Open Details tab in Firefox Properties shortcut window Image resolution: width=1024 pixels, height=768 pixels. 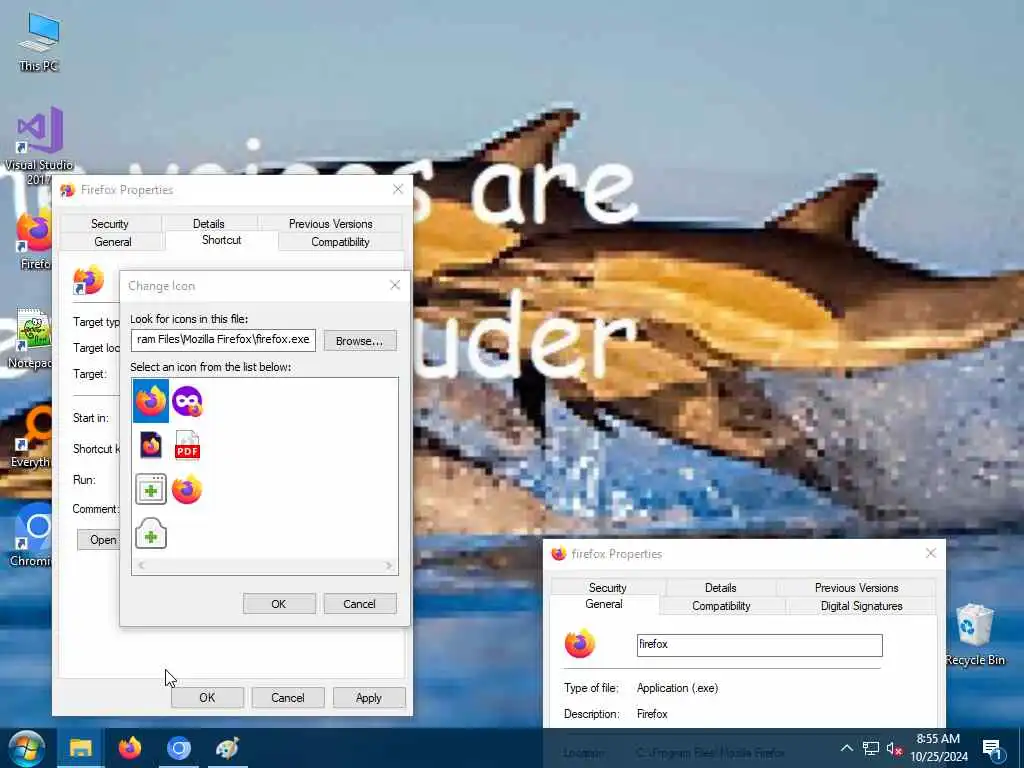click(x=208, y=223)
